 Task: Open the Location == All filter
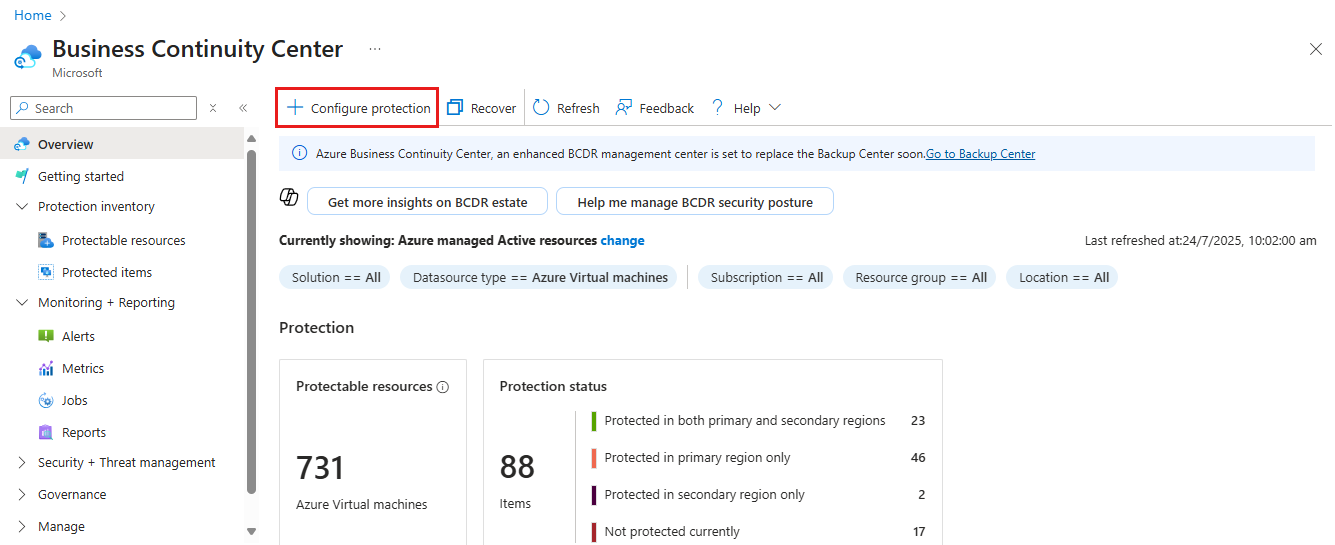tap(1063, 277)
